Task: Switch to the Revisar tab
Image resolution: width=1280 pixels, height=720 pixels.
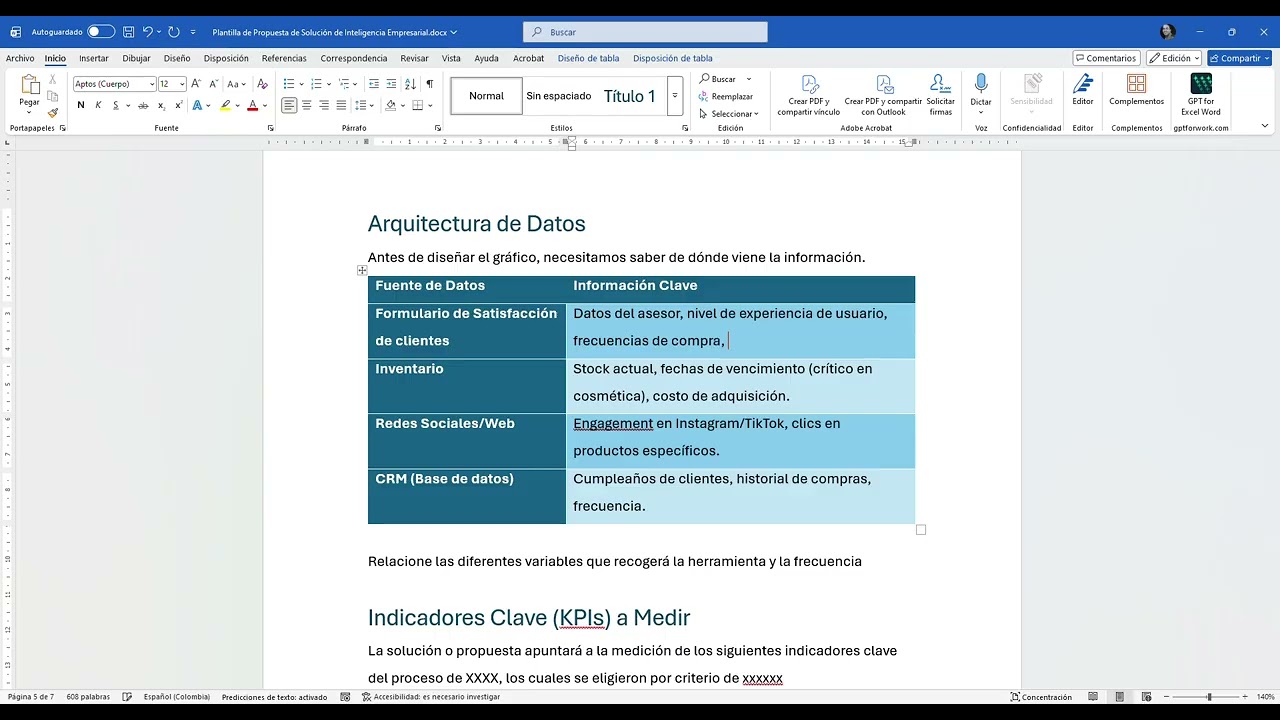Action: click(x=414, y=58)
